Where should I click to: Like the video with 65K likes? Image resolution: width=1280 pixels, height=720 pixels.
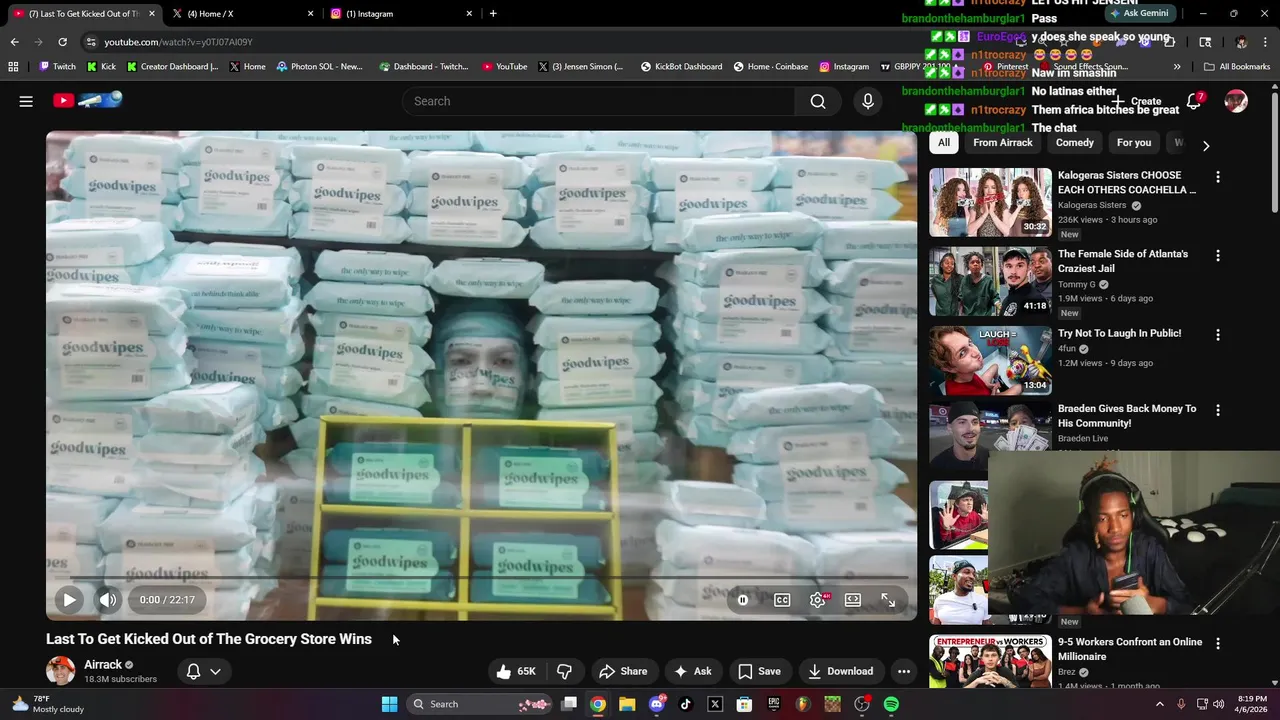(516, 671)
